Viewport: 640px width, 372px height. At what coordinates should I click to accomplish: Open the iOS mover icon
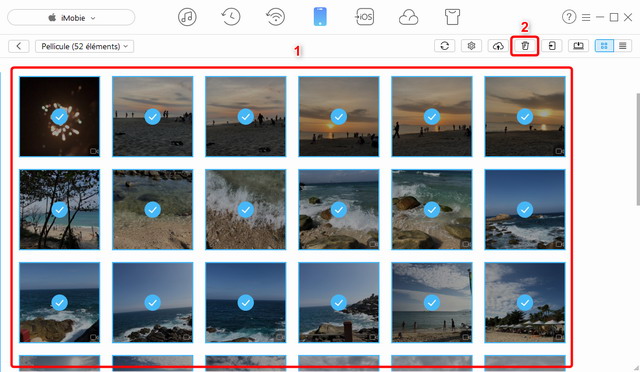(364, 17)
